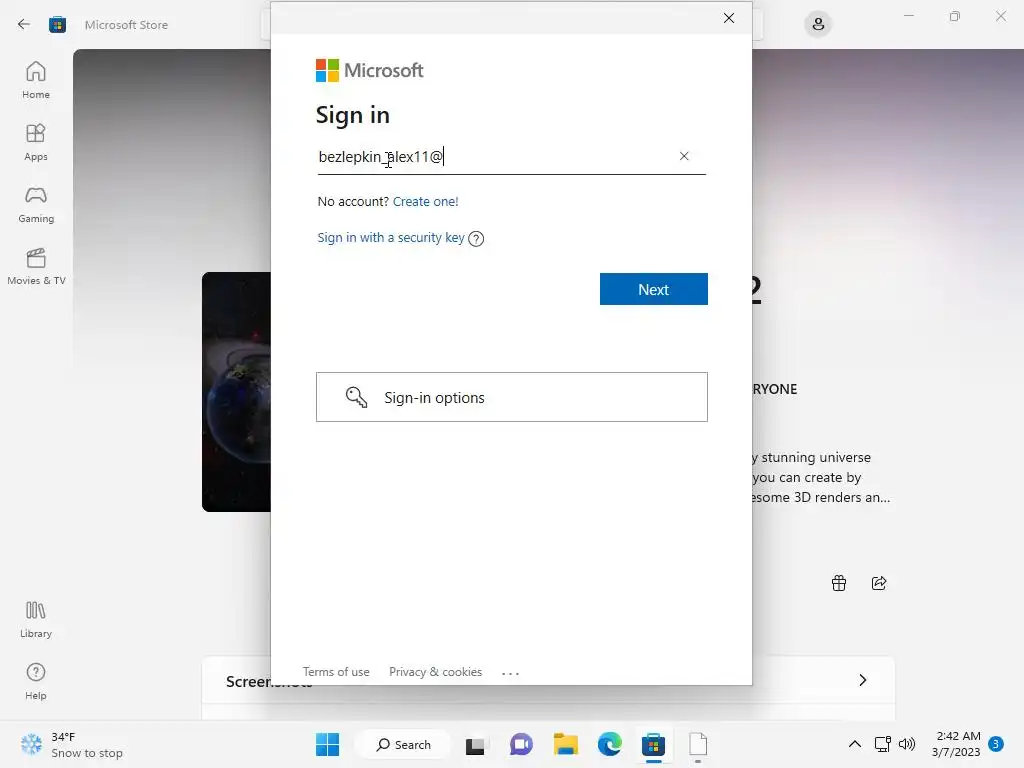
Task: Click the Next button
Action: 654,289
